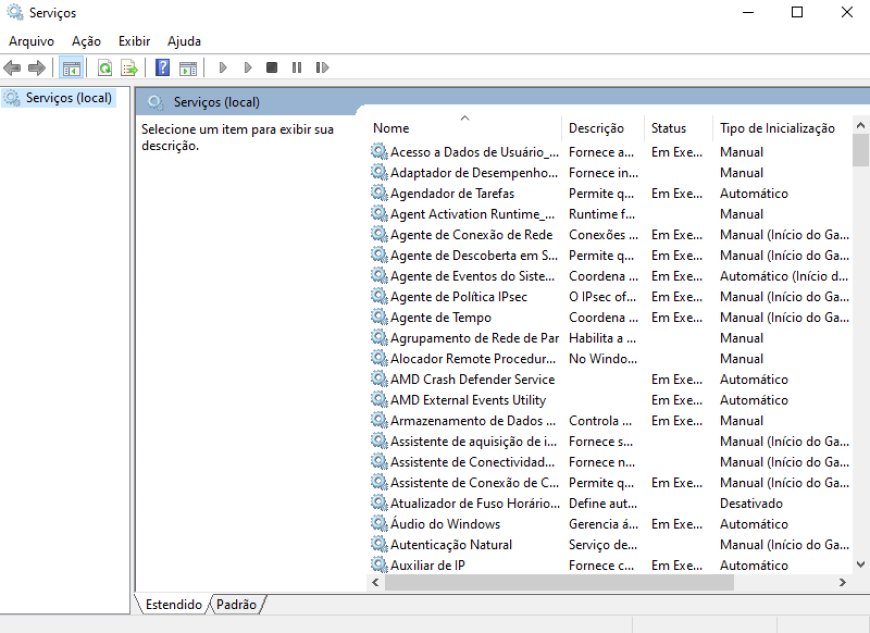Click the gear icon of AMD Crash Defender Service
The width and height of the screenshot is (870, 633).
379,379
